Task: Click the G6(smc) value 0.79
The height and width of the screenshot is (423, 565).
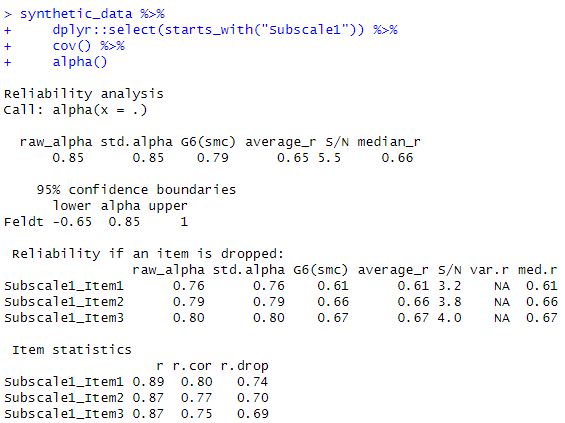Action: (x=213, y=158)
